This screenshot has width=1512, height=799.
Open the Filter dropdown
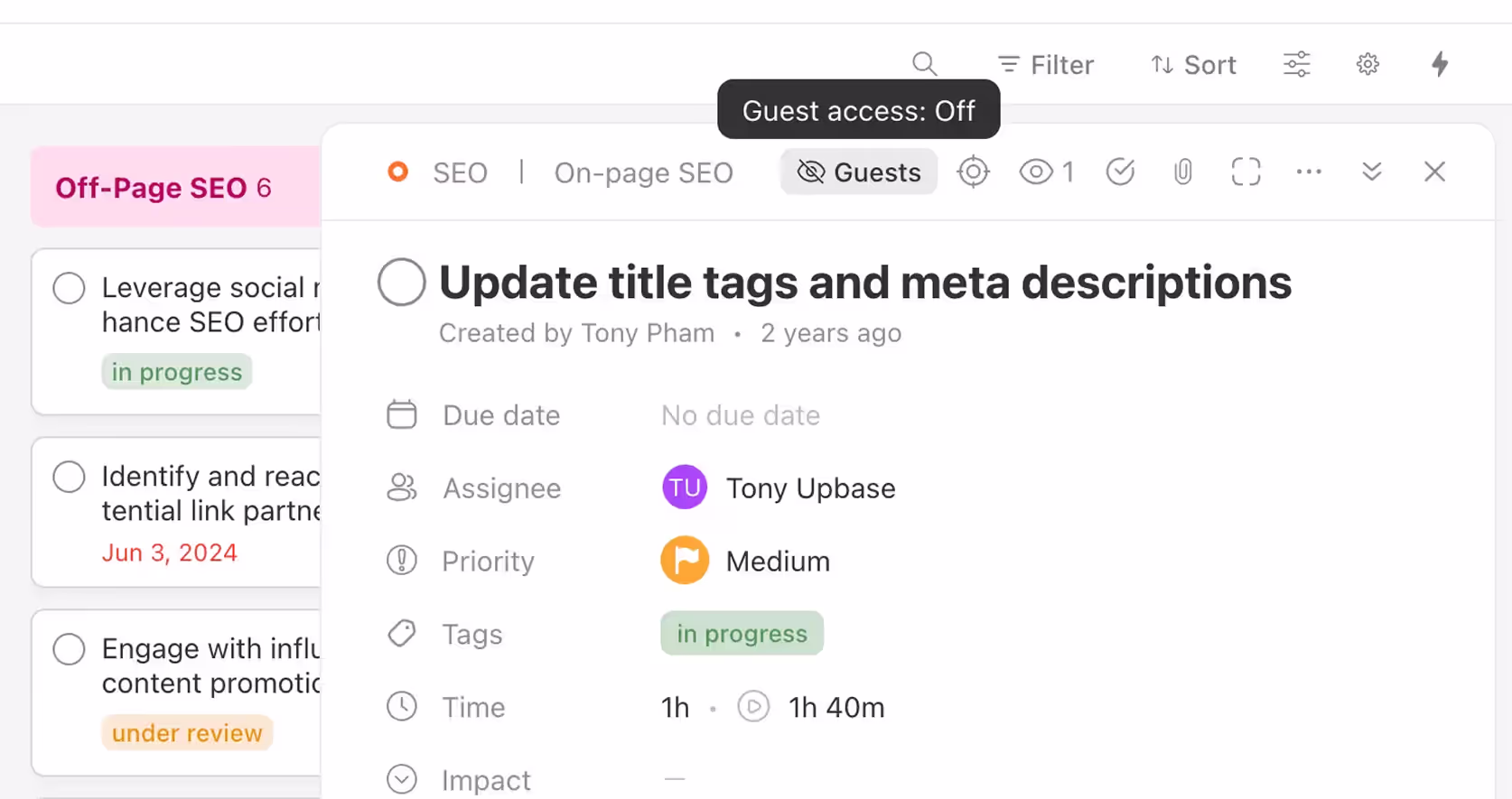(1046, 65)
